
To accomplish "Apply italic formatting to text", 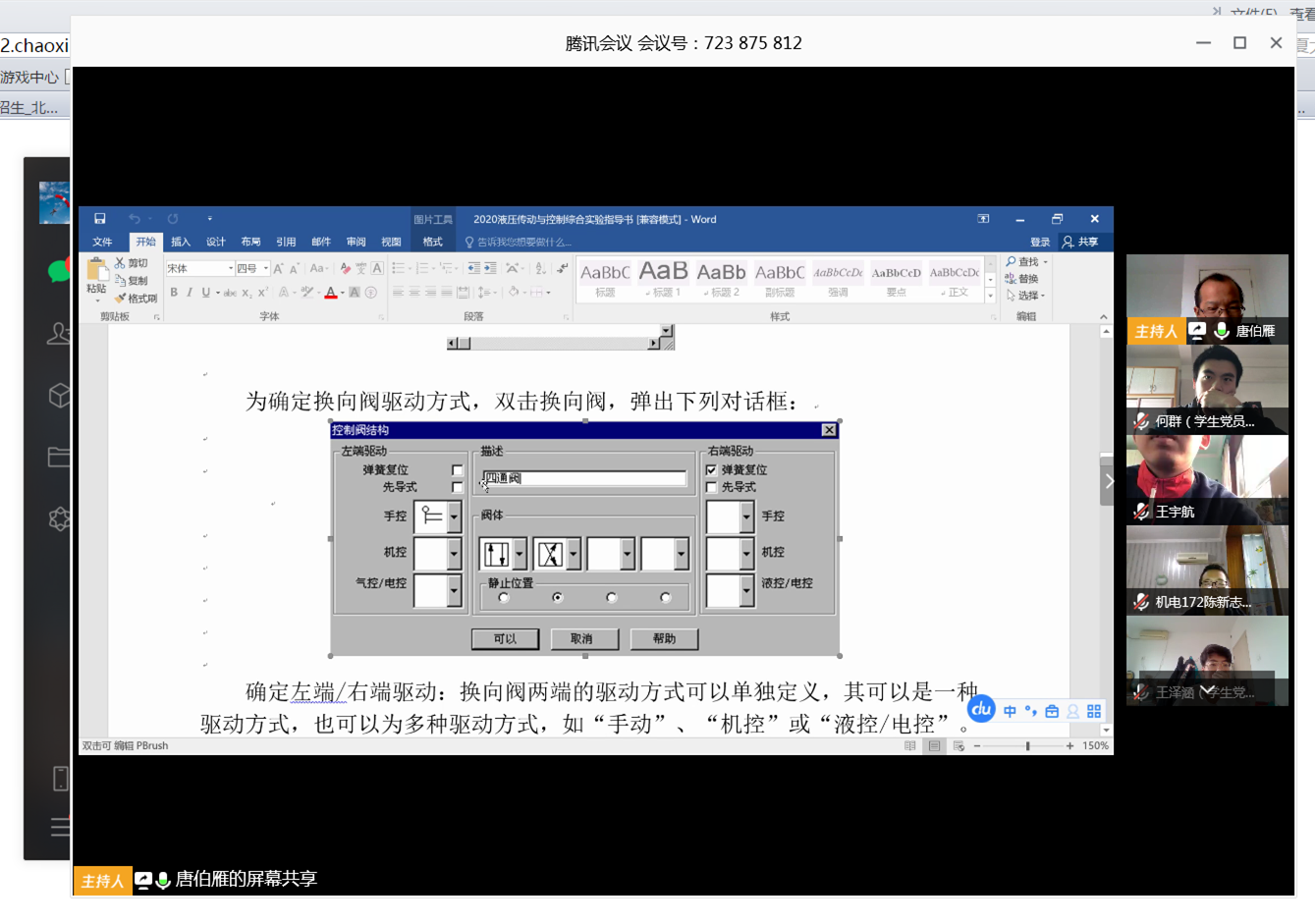I will [x=191, y=293].
